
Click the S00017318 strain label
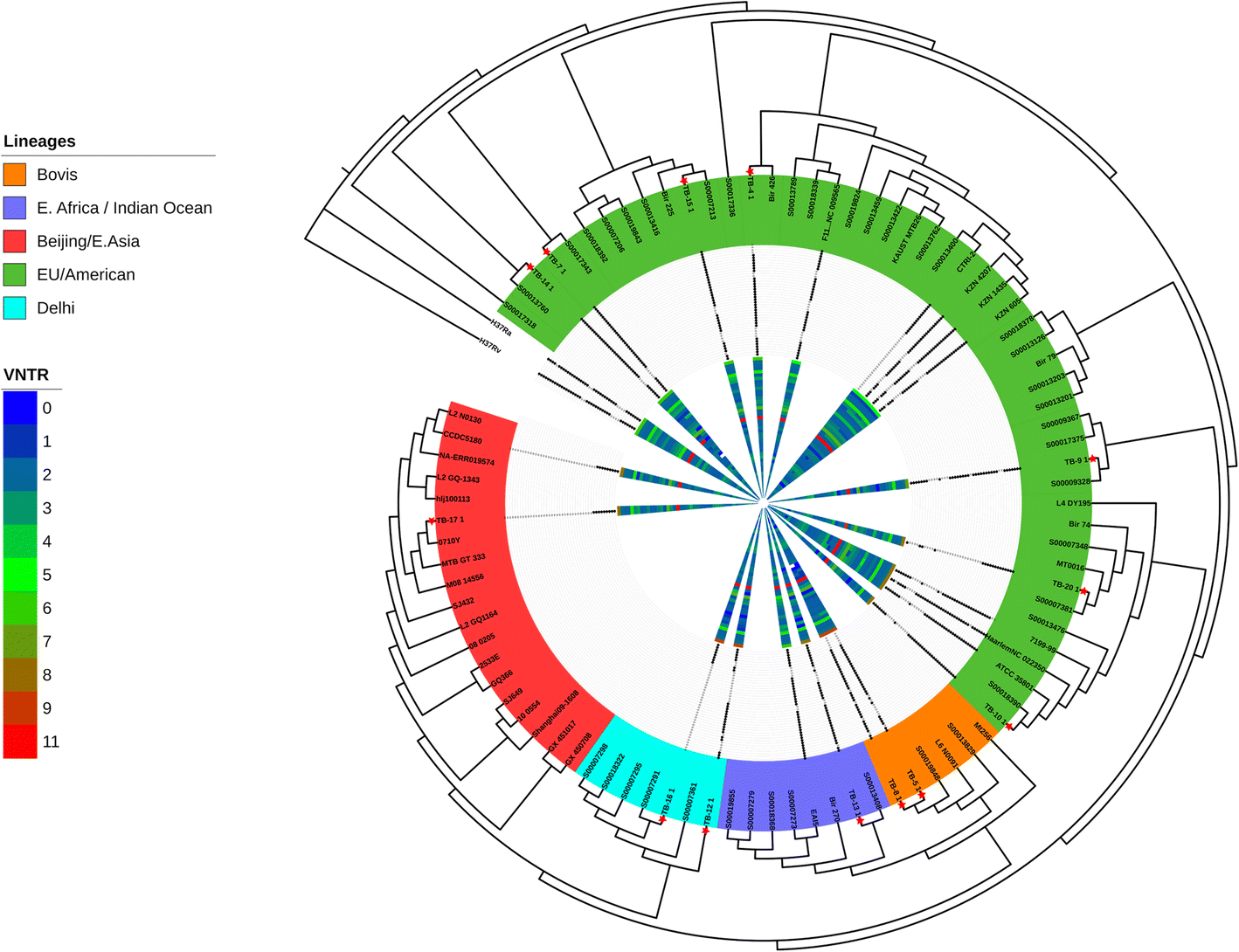[520, 314]
